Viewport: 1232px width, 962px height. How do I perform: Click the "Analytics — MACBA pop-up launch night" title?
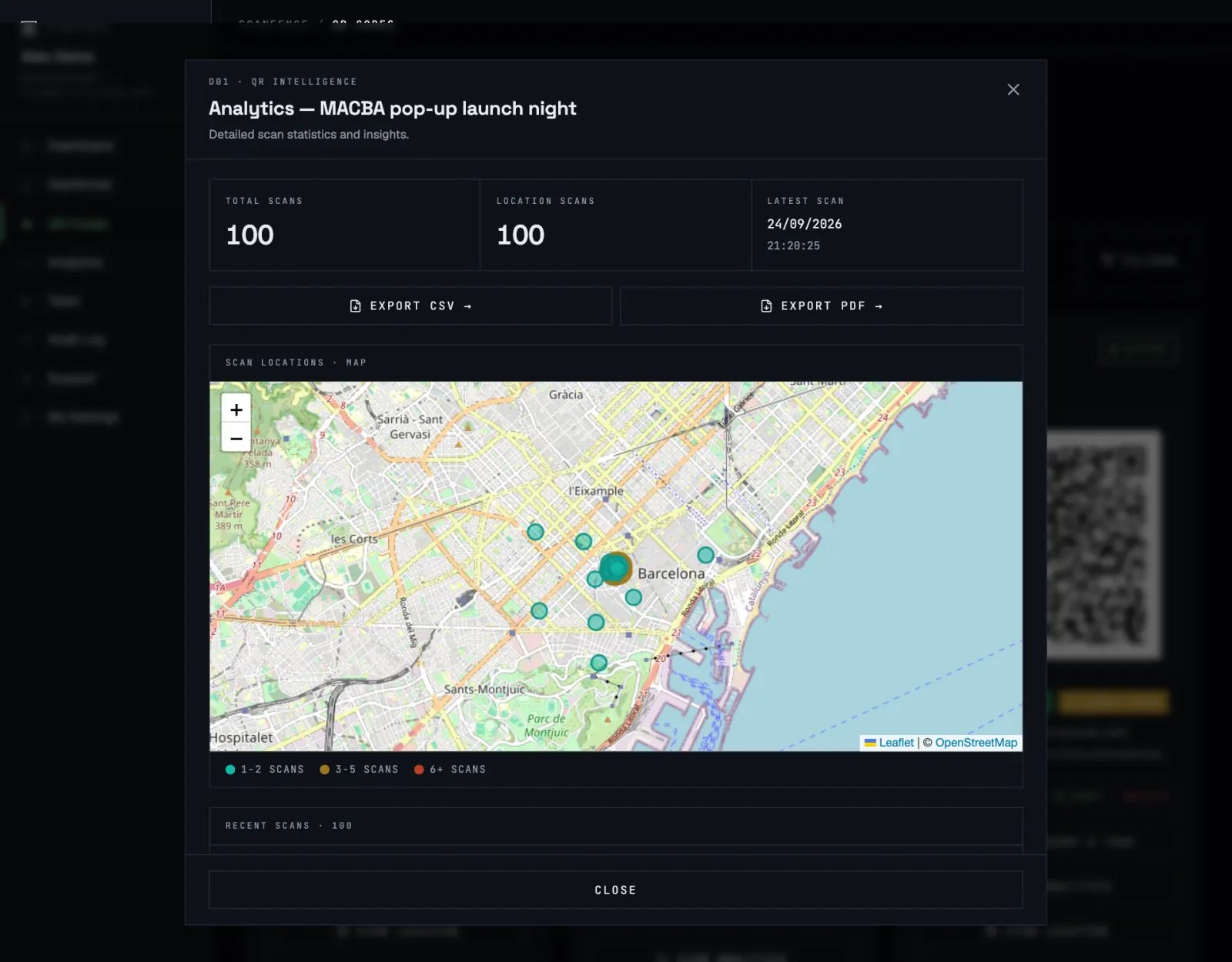(x=393, y=109)
